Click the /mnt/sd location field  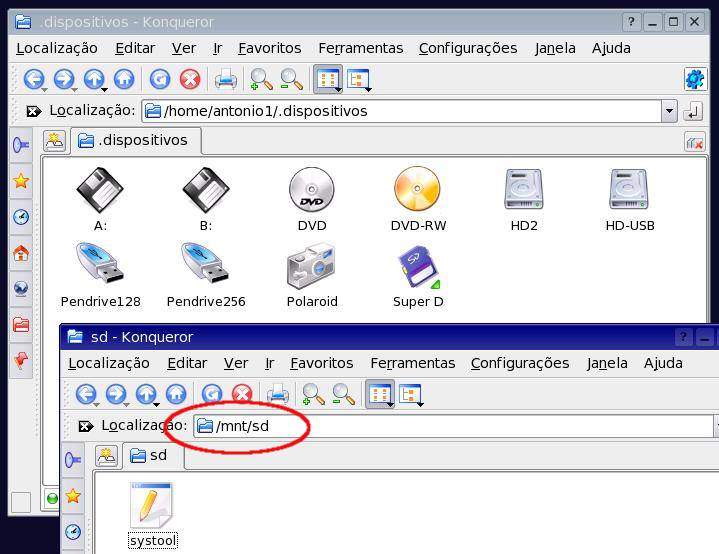[450, 426]
